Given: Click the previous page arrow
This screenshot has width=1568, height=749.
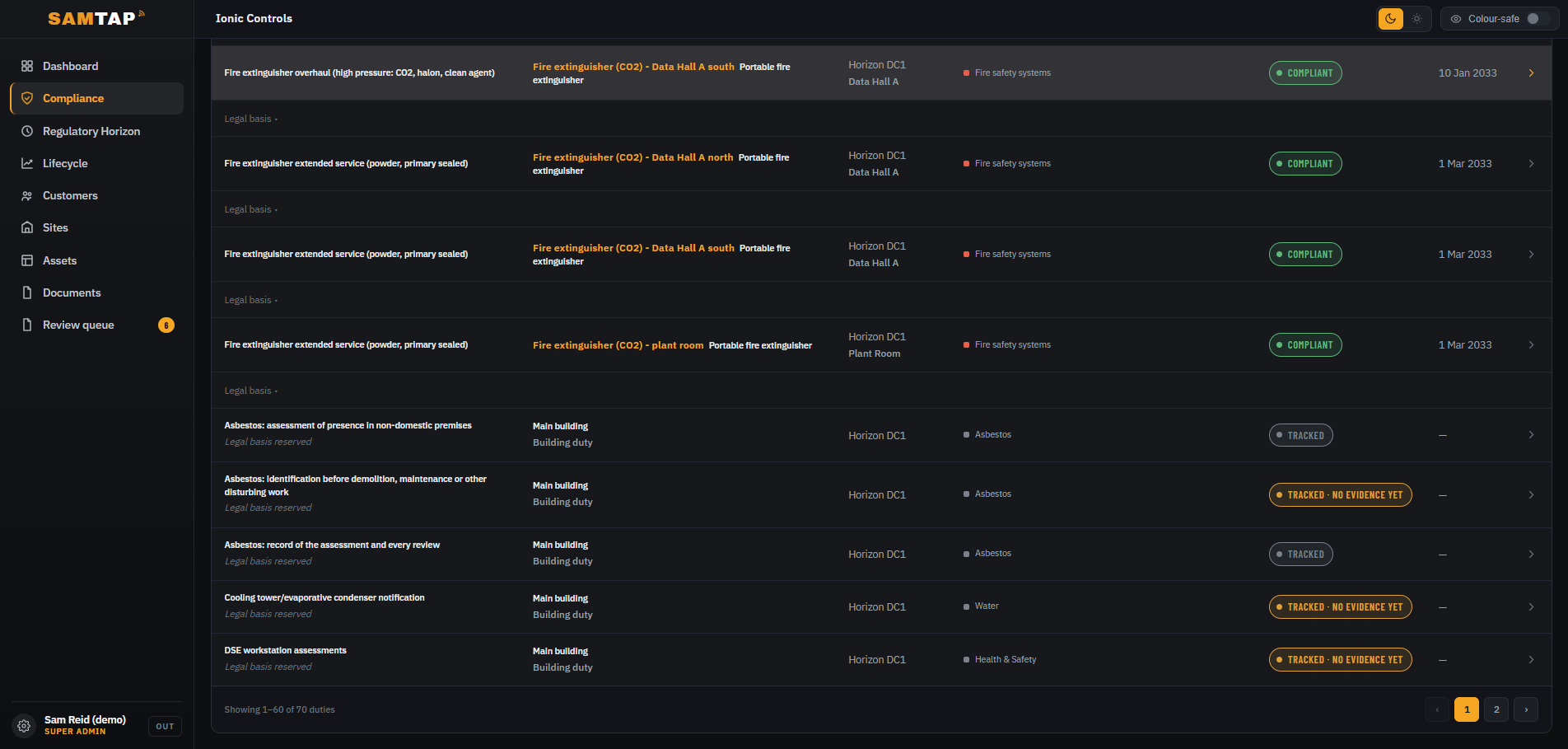Looking at the screenshot, I should (x=1437, y=709).
